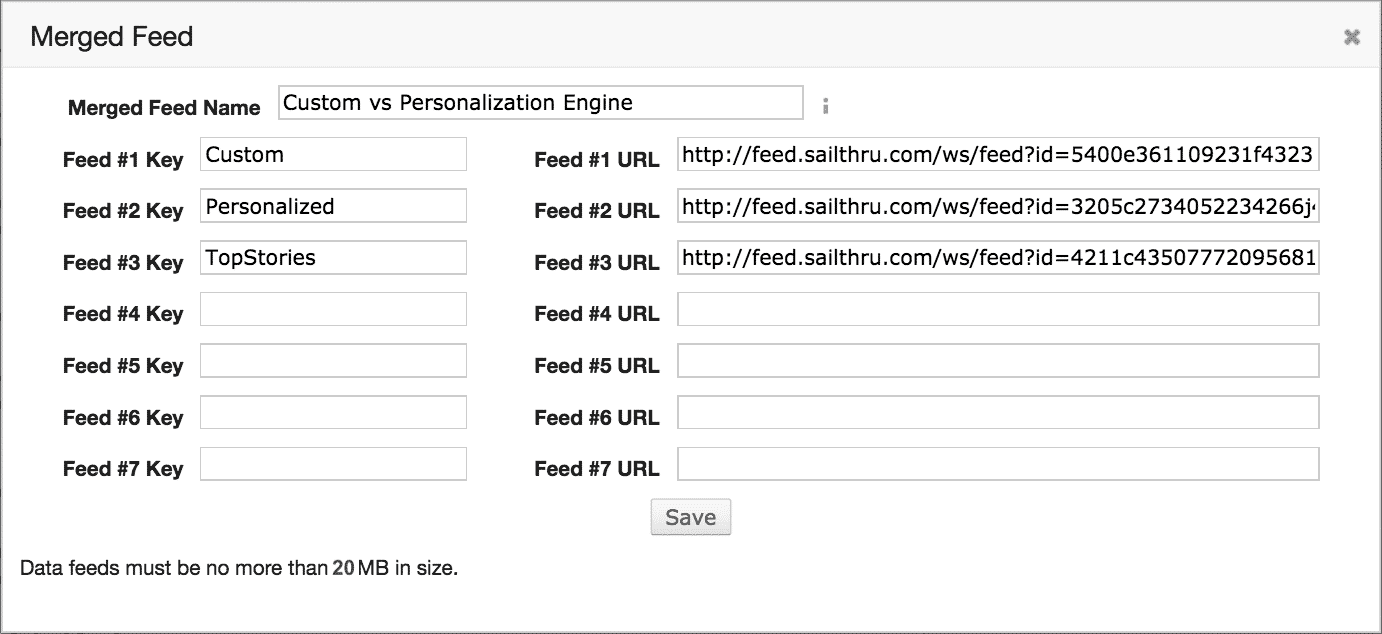Click into the Feed #1 URL field
The image size is (1382, 634).
998,155
